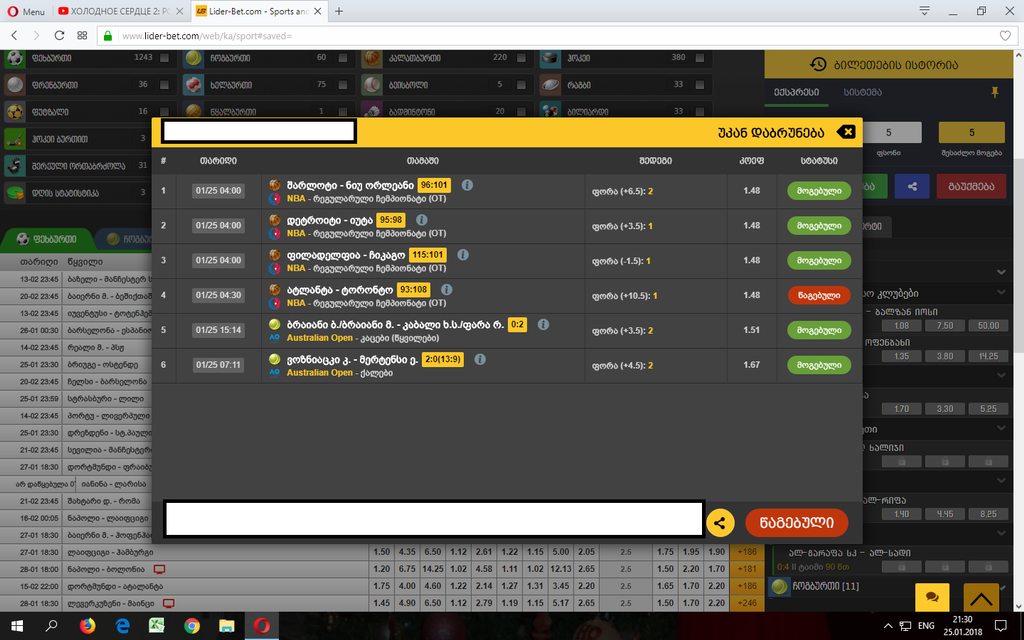
Task: Tick the ჩოგბურთი (60) checkbox
Action: coord(343,58)
